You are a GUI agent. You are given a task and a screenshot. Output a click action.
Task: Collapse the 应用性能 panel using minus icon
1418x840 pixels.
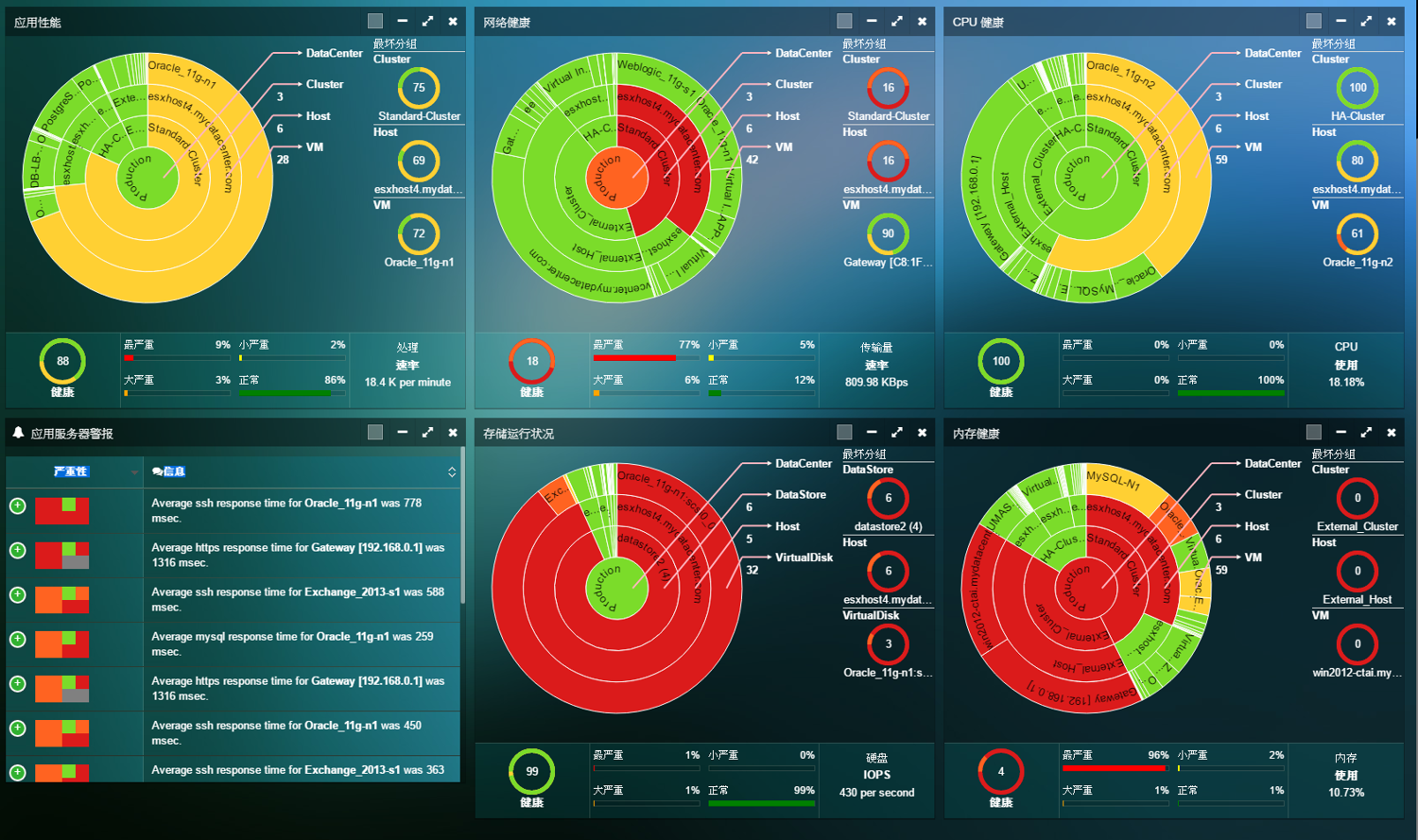click(x=402, y=21)
